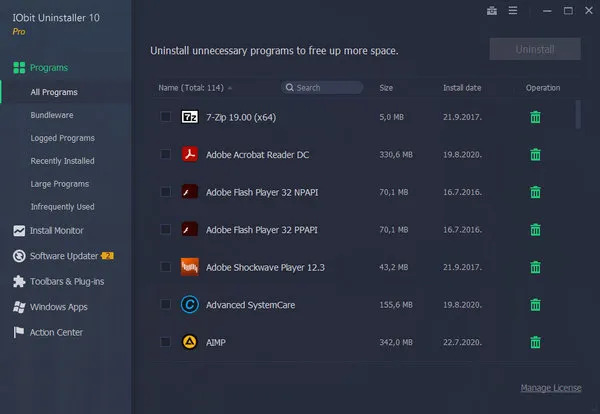
Task: Click the toolbox icon in title bar
Action: 492,11
